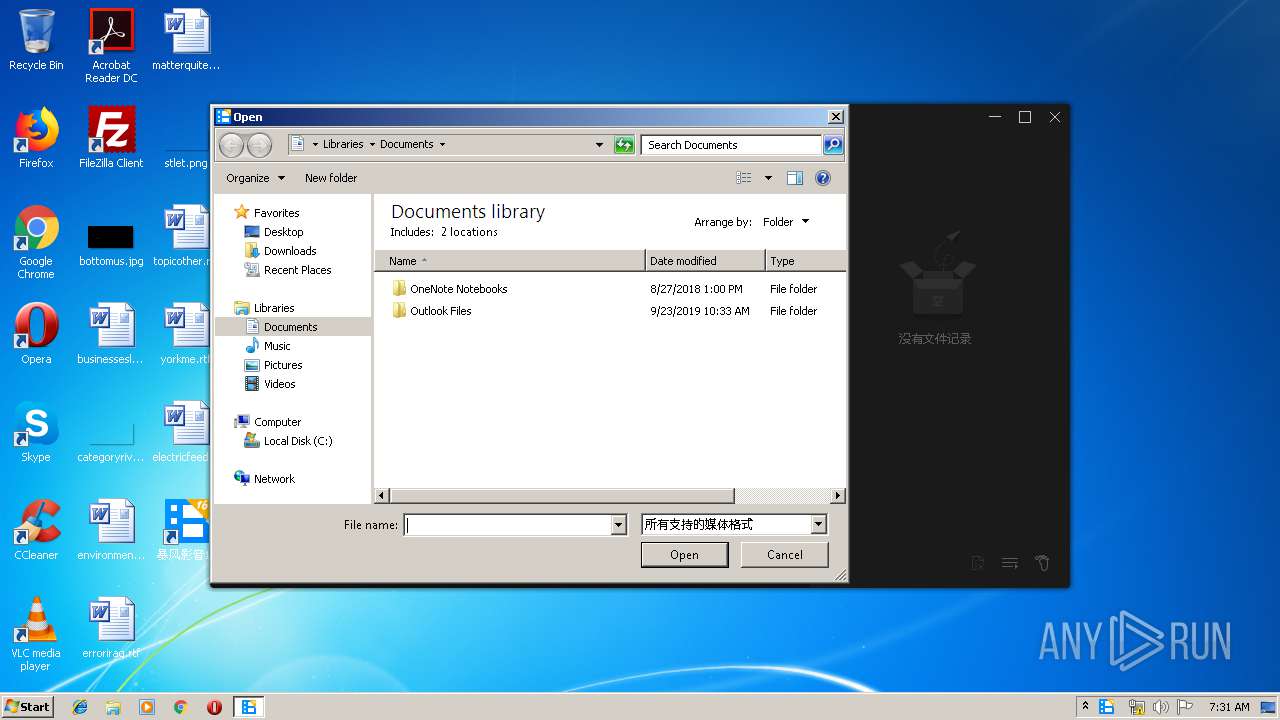The width and height of the screenshot is (1280, 720).
Task: Open the Start menu
Action: pos(28,706)
